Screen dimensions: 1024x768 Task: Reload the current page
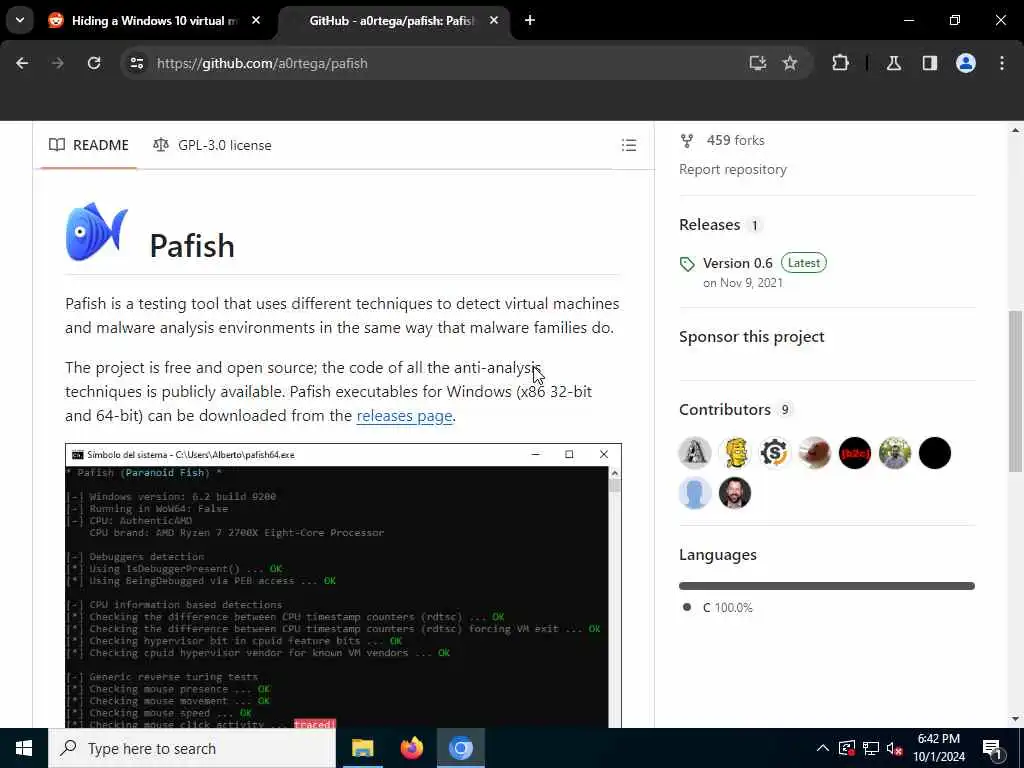pos(94,63)
